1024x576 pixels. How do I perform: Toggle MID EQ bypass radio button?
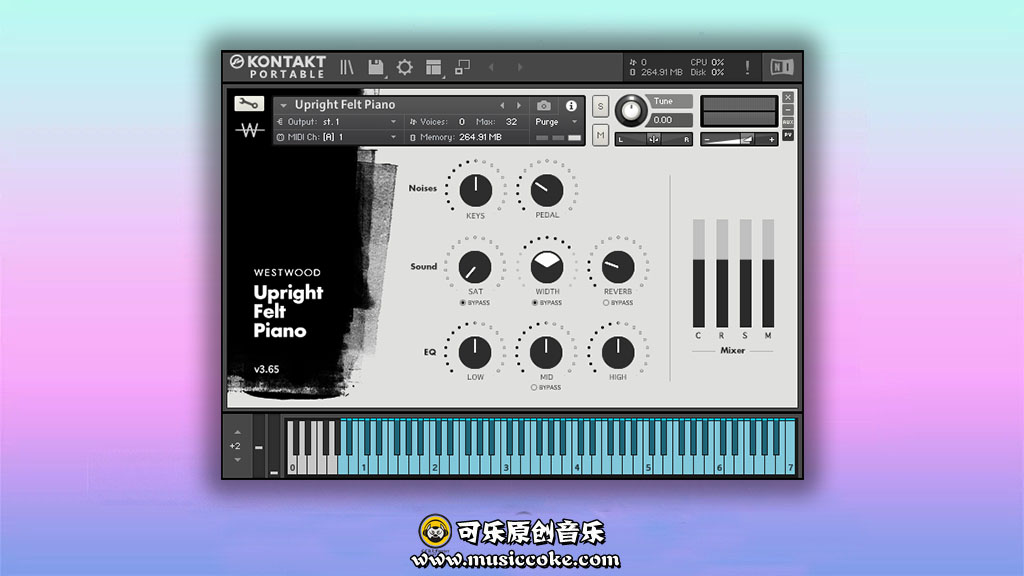pos(534,387)
